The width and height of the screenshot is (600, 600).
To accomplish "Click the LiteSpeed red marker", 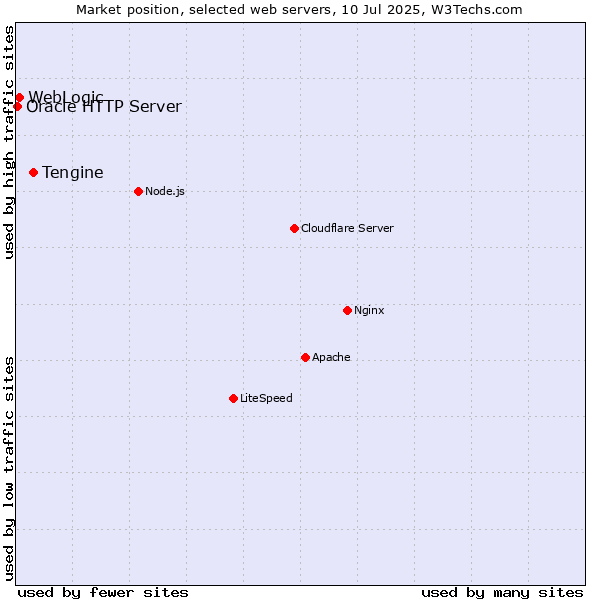I will point(233,399).
